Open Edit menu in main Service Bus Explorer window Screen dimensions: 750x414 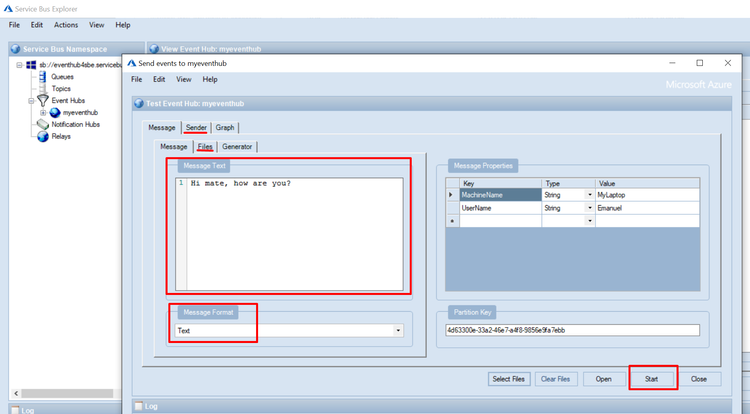pyautogui.click(x=37, y=25)
